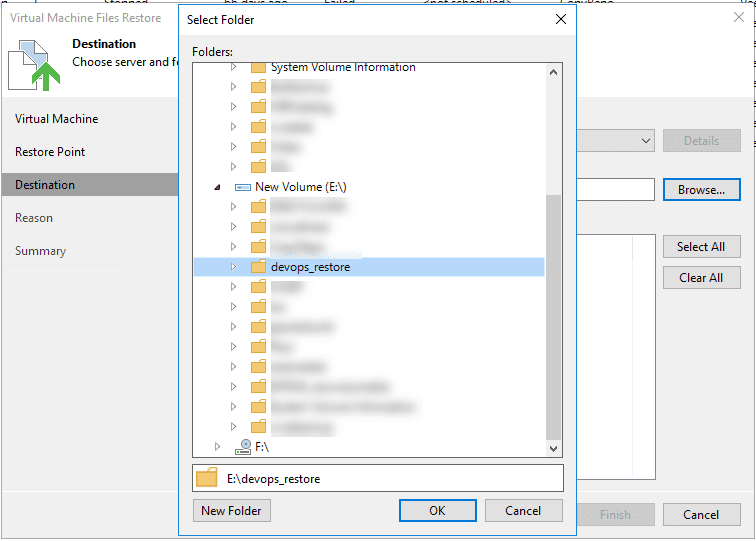The image size is (756, 541).
Task: Click the F:\ drive icon
Action: pos(243,447)
